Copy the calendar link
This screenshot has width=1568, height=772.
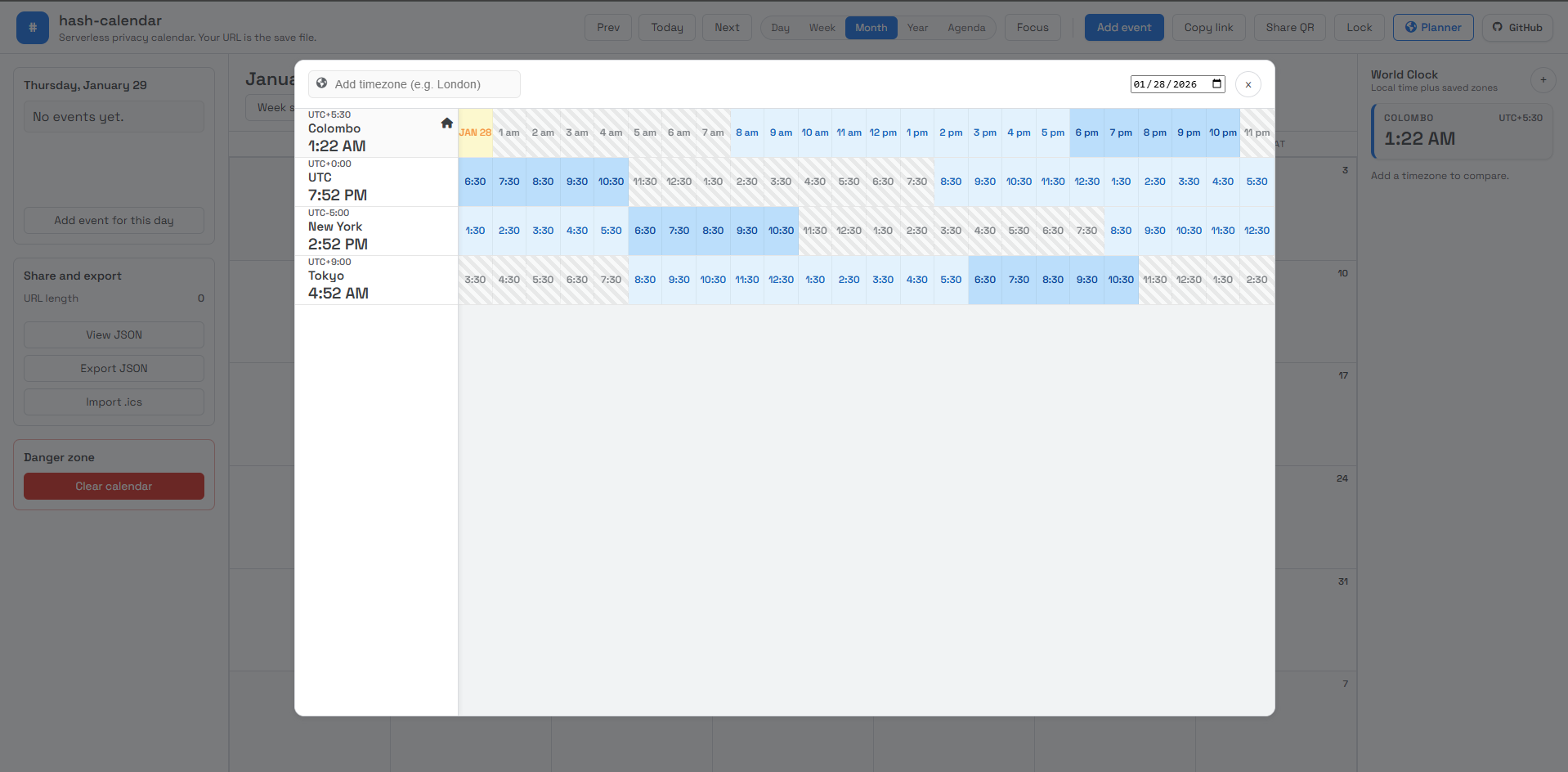point(1208,27)
